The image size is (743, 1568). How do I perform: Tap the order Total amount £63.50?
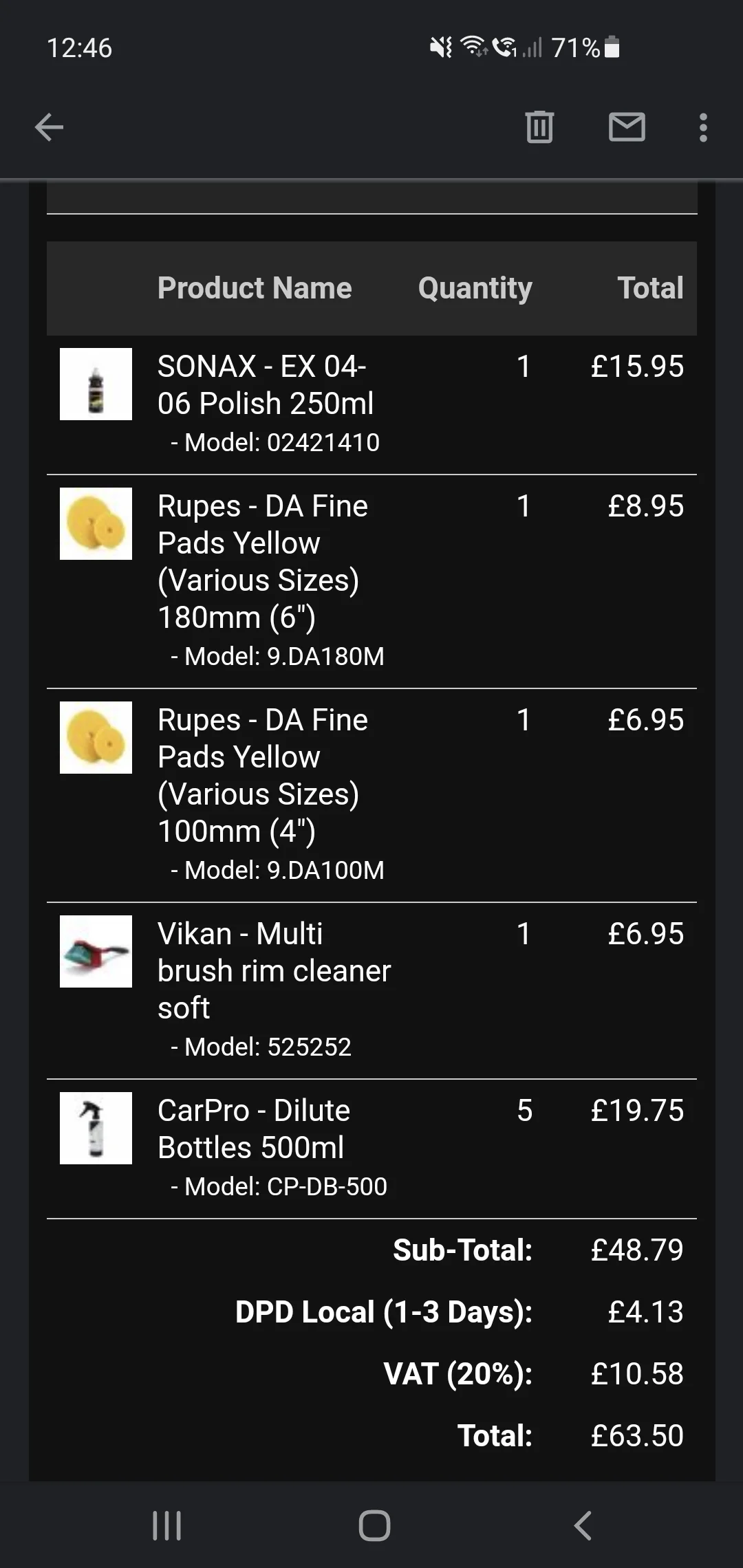[x=637, y=1435]
